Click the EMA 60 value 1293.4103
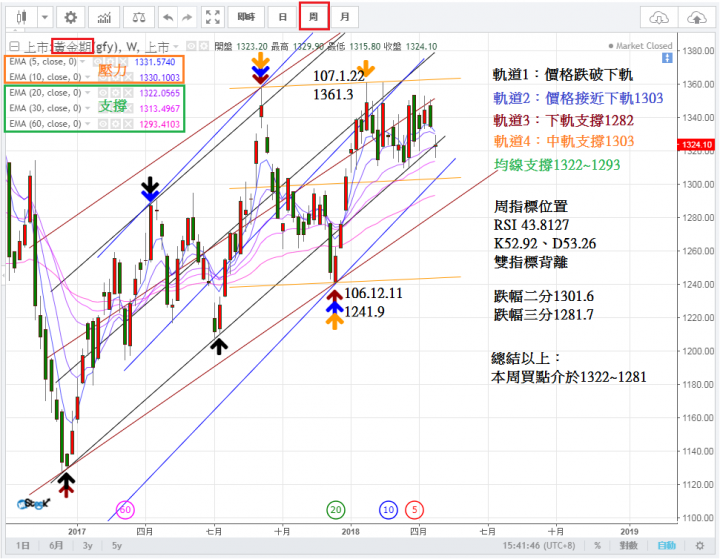This screenshot has height=559, width=720. [x=159, y=124]
